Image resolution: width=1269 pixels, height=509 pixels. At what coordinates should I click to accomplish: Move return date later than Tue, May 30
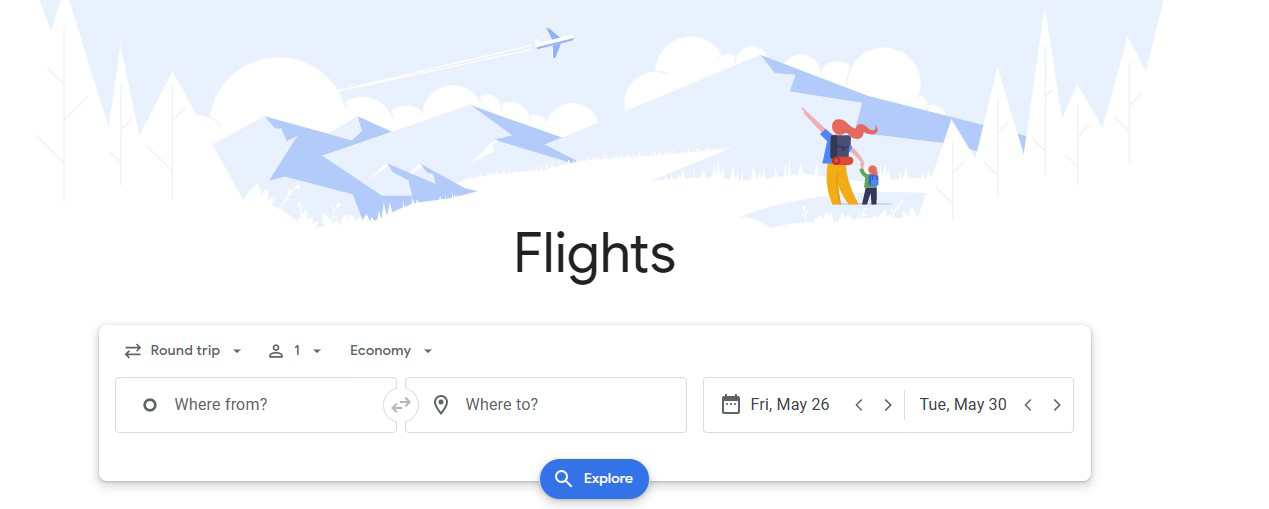click(1057, 405)
